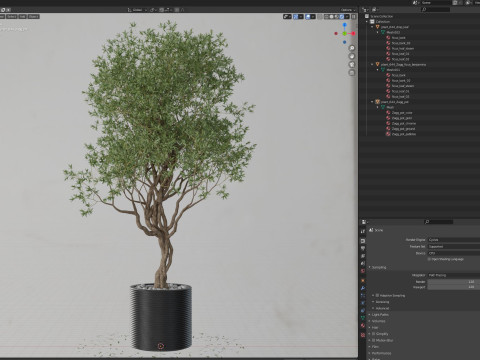Open the Physics properties tab icon
Screen dimensions: 480x360
click(363, 303)
